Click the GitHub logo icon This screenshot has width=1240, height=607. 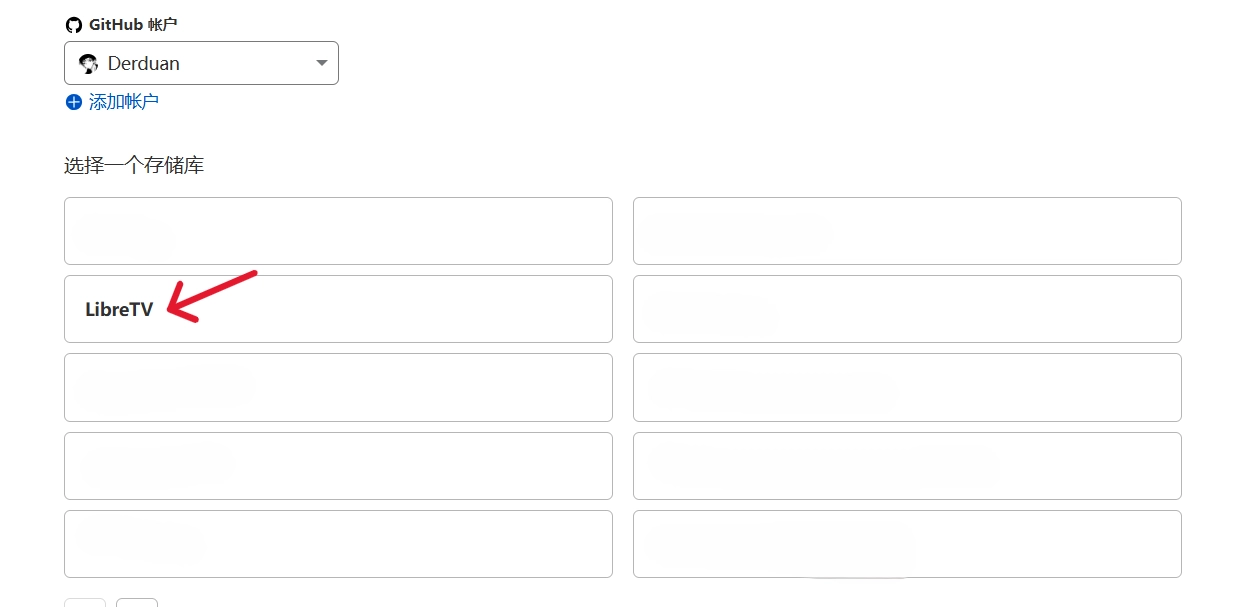(73, 25)
